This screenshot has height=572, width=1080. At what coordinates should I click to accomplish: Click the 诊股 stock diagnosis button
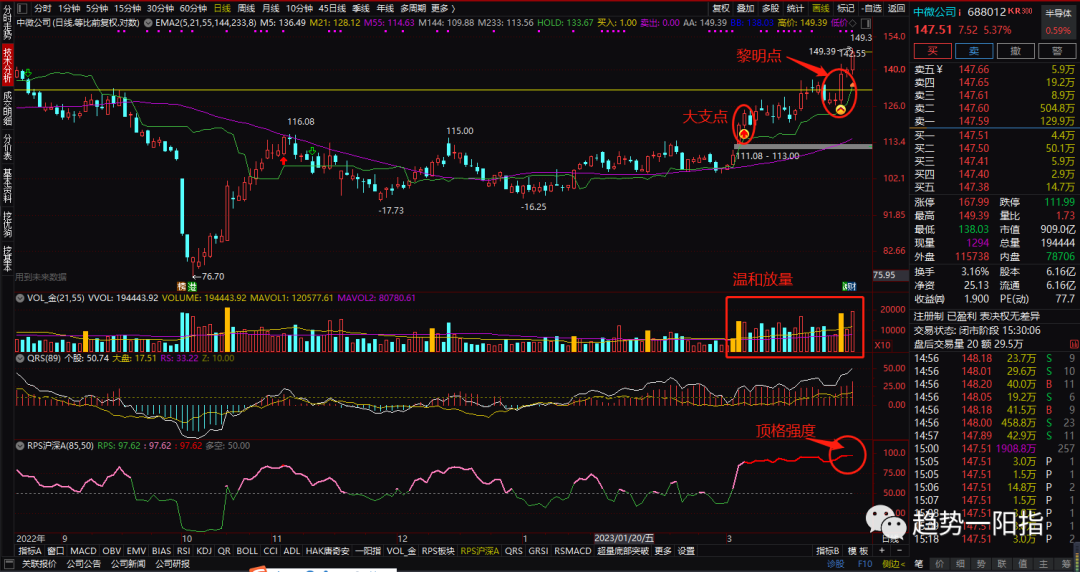pos(835,564)
